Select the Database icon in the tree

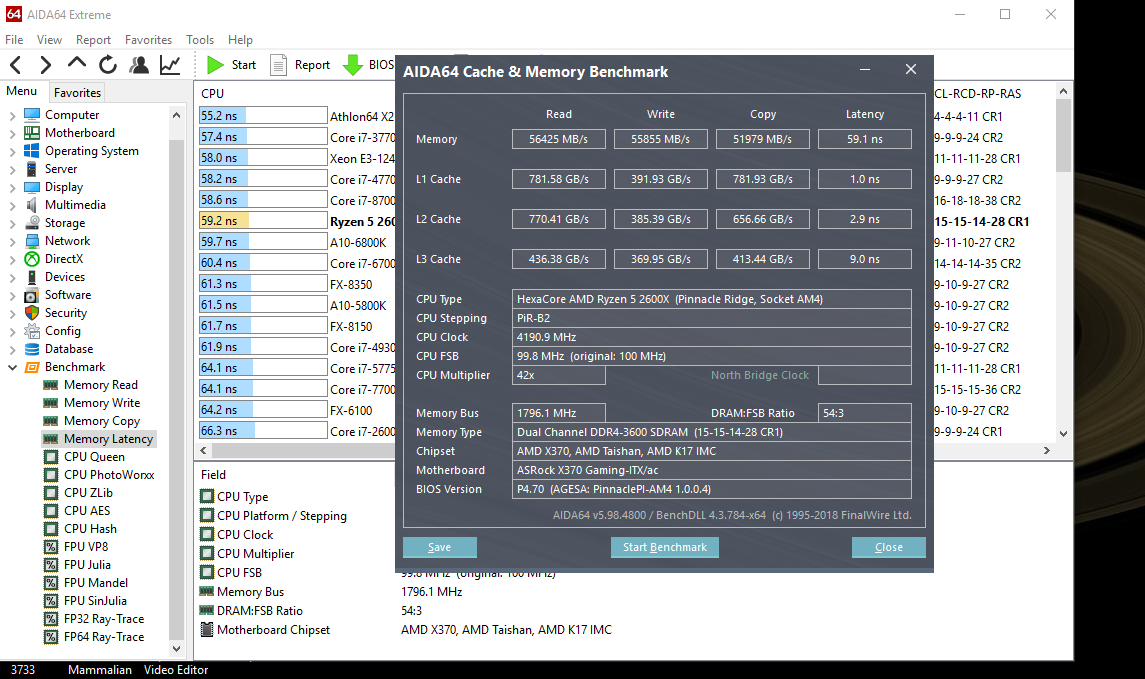click(32, 349)
